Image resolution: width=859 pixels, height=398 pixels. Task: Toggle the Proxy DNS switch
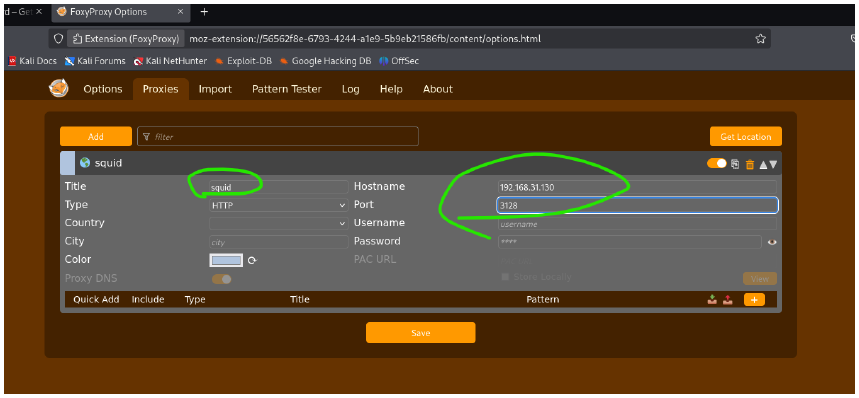222,279
